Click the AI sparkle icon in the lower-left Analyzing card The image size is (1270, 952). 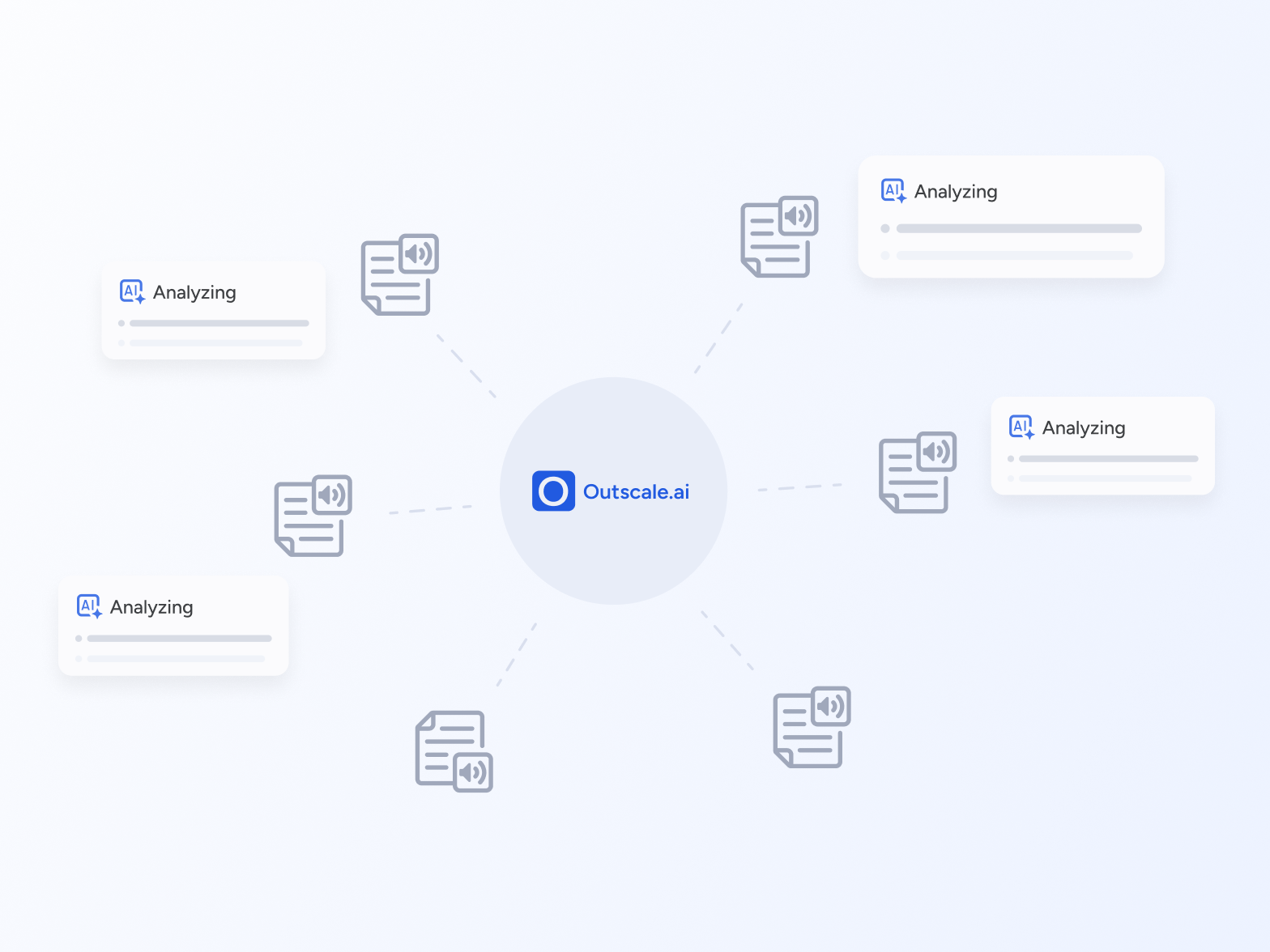(x=89, y=606)
